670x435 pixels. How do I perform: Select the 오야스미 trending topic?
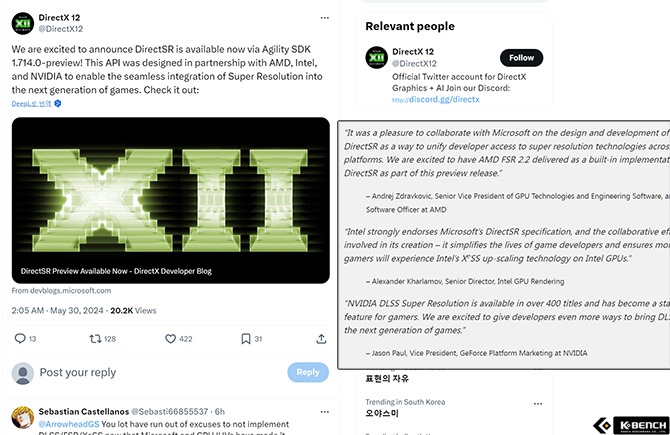tap(382, 412)
